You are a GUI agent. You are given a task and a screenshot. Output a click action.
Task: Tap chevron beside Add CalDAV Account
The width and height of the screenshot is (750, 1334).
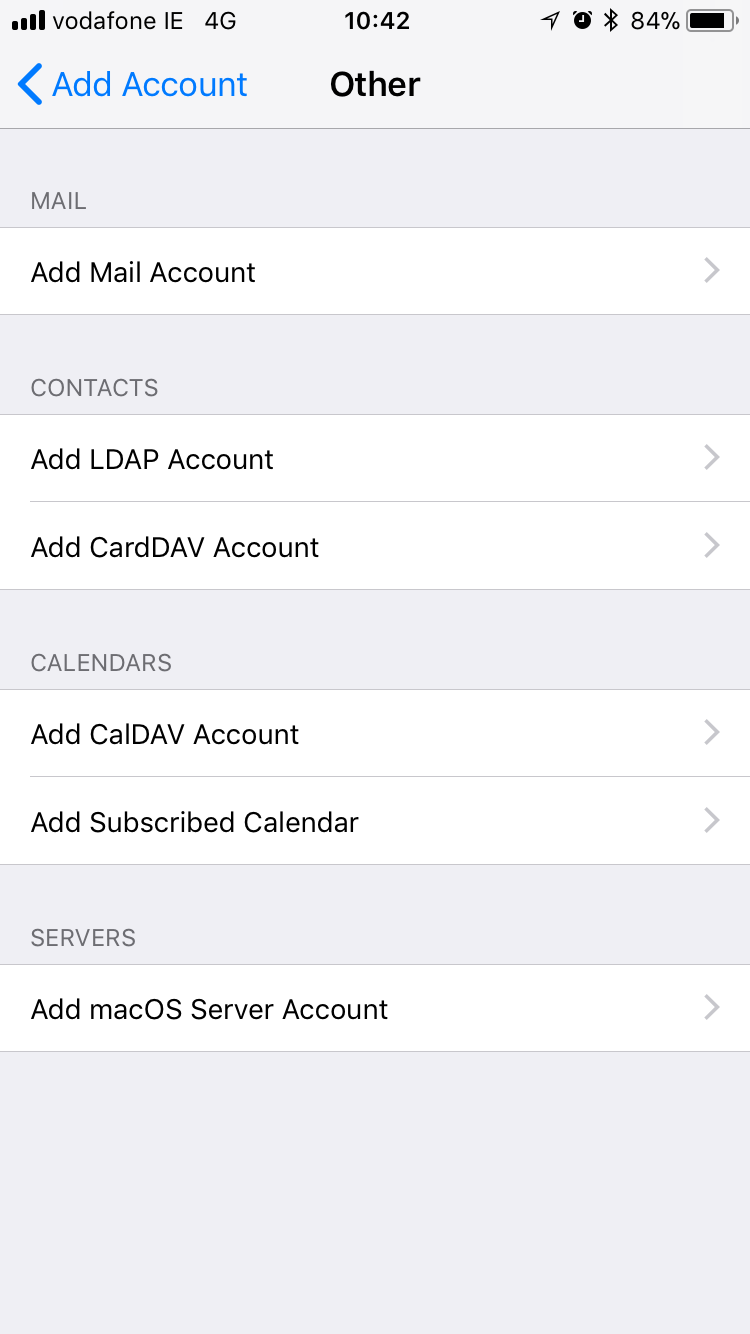tap(712, 732)
